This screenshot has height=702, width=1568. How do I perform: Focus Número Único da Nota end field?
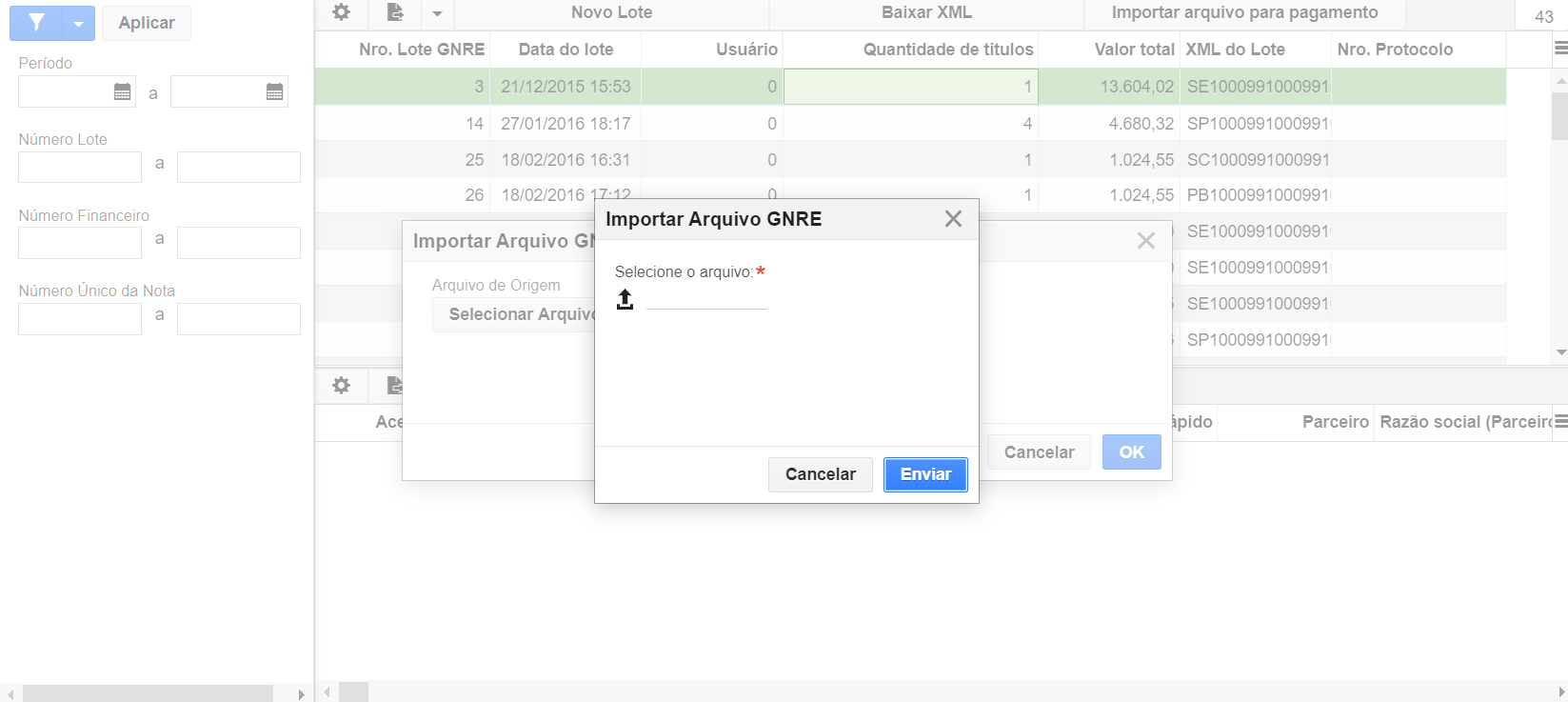(239, 319)
